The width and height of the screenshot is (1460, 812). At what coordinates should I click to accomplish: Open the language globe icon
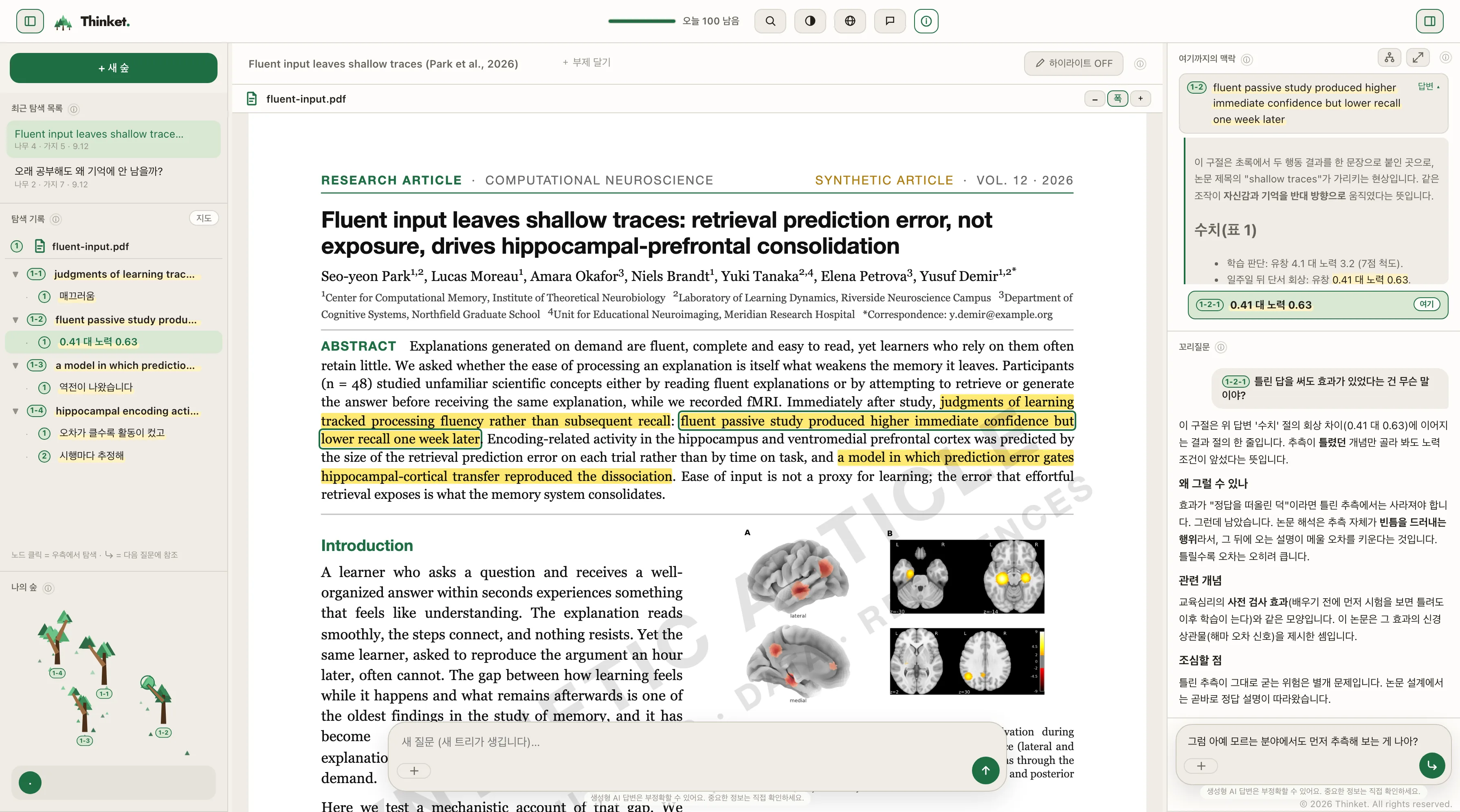850,21
